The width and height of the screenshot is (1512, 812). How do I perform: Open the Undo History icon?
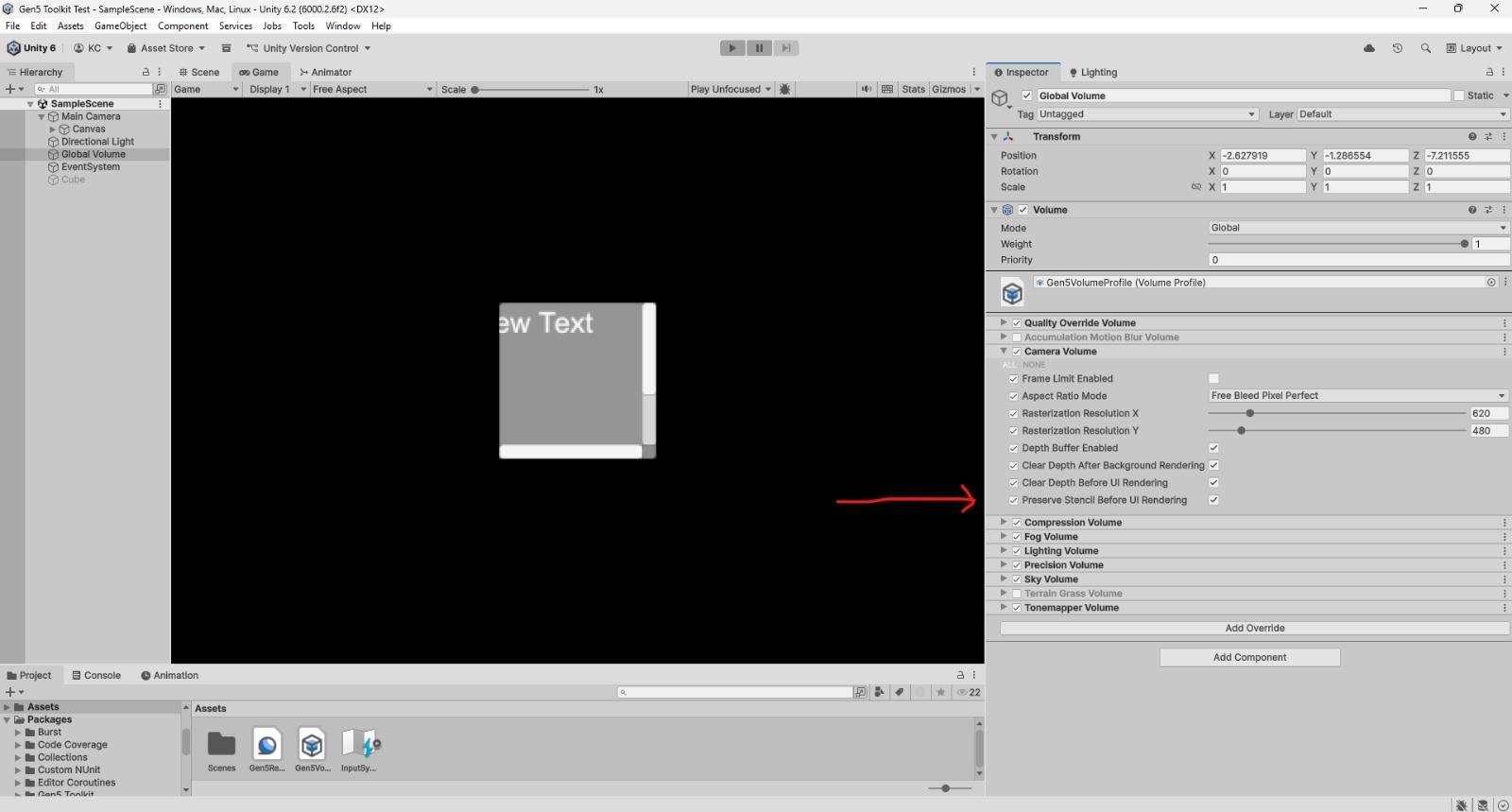click(x=1397, y=48)
